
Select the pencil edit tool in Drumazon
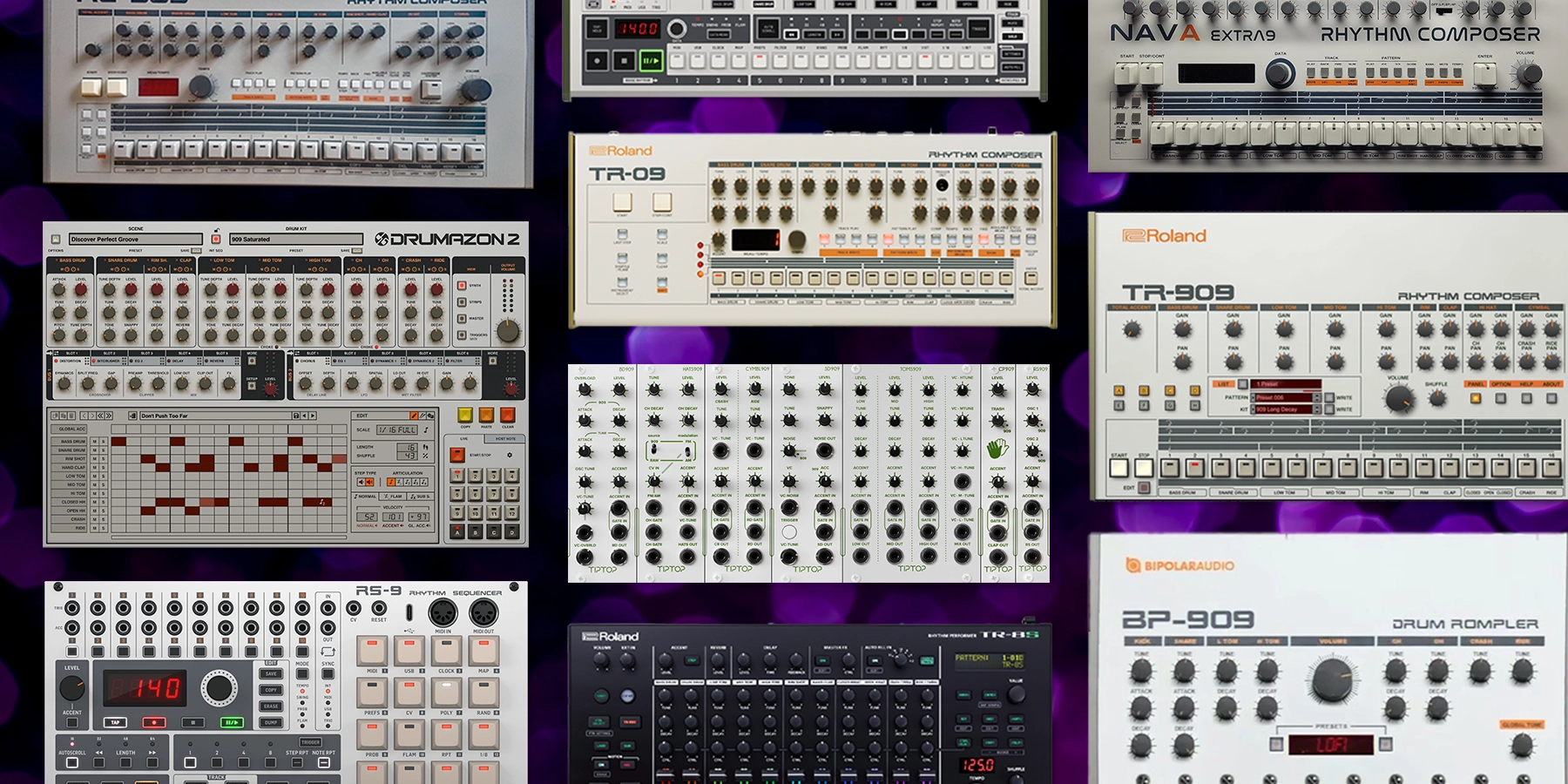click(x=414, y=416)
